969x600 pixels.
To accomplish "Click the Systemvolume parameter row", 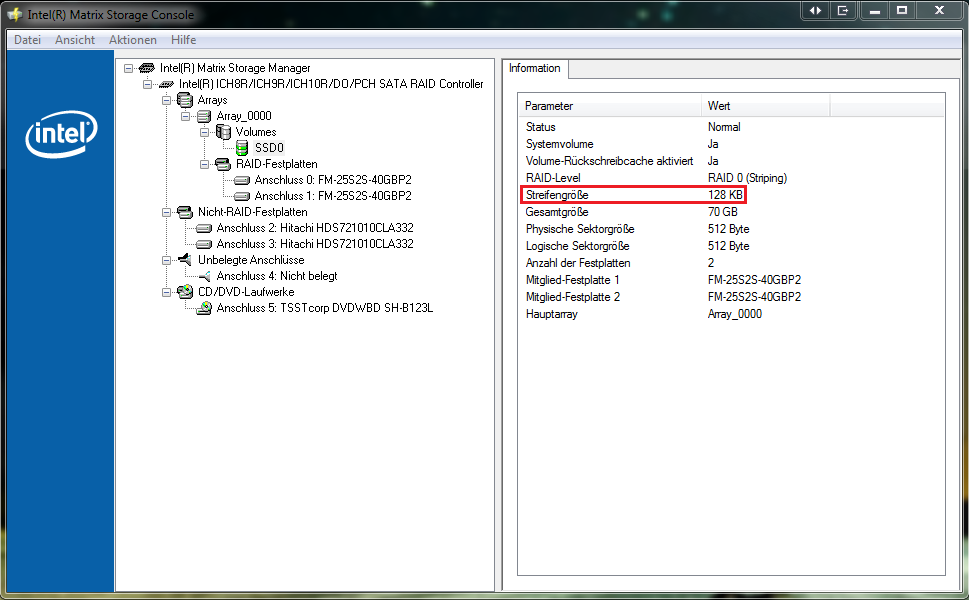I will click(x=731, y=144).
